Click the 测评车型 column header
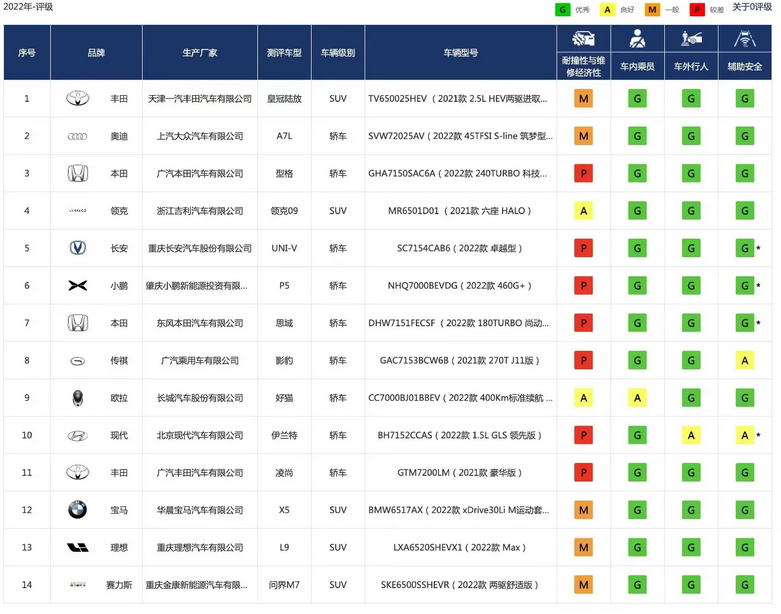Screen dimensions: 781x614 click(284, 52)
